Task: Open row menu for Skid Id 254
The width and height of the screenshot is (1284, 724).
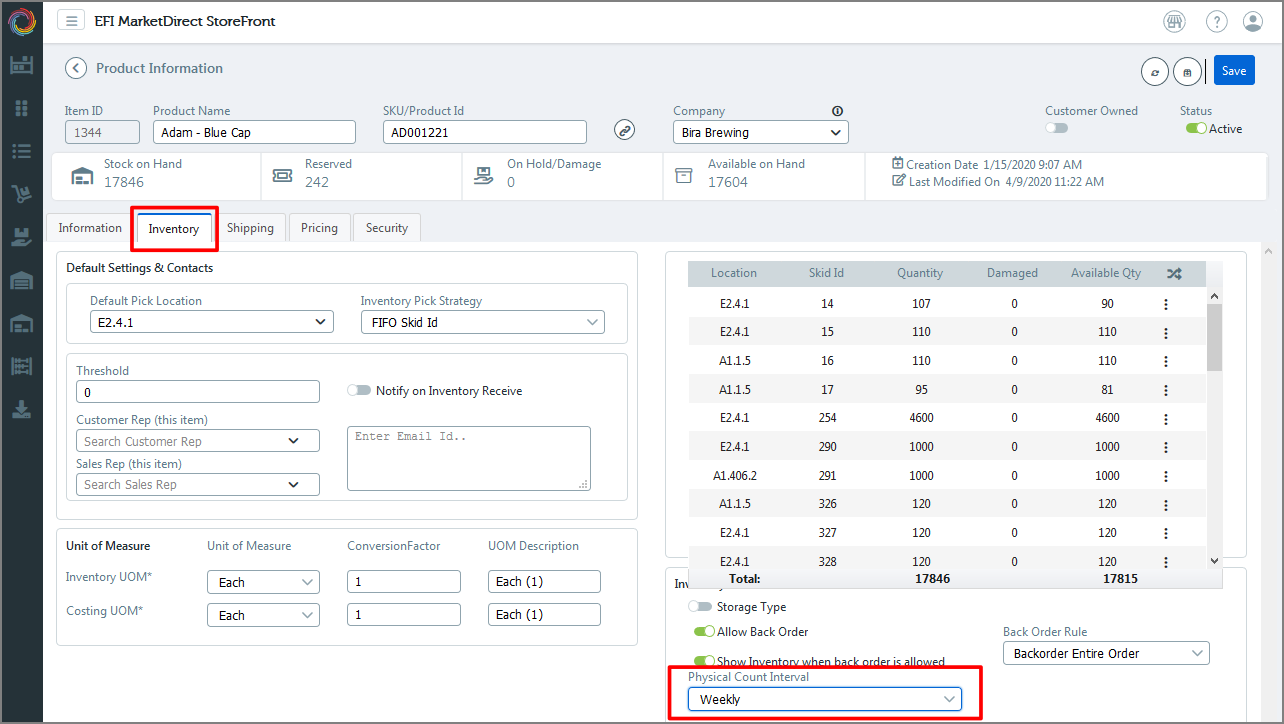Action: 1166,418
